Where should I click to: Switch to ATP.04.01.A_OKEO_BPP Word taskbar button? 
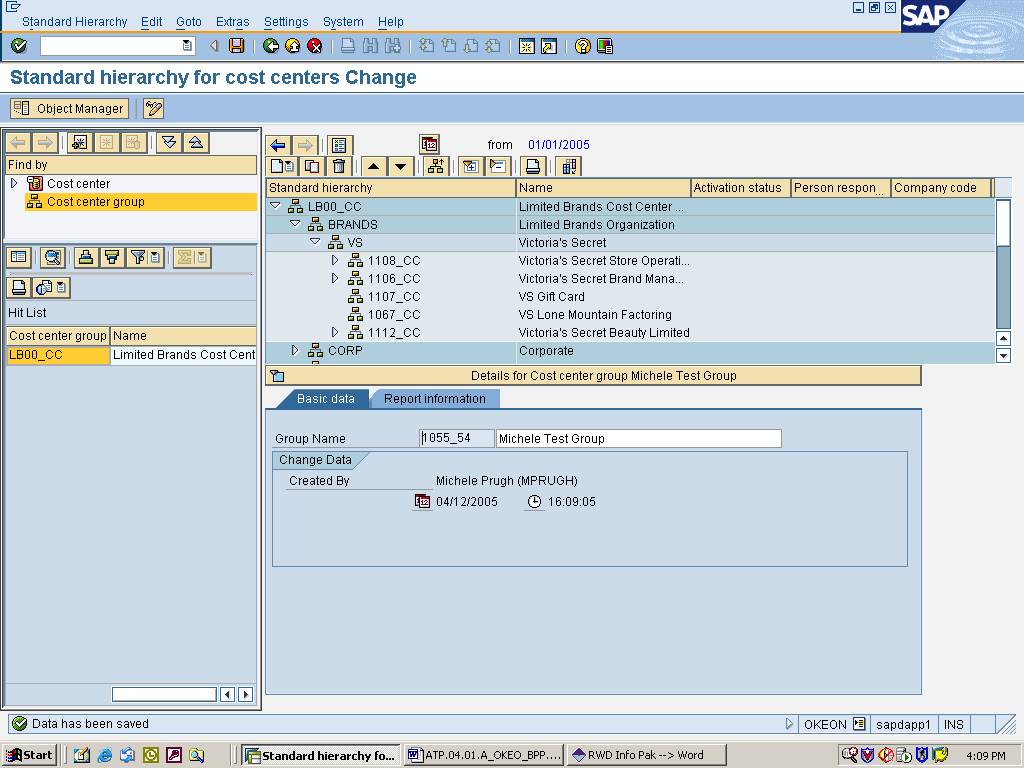484,756
